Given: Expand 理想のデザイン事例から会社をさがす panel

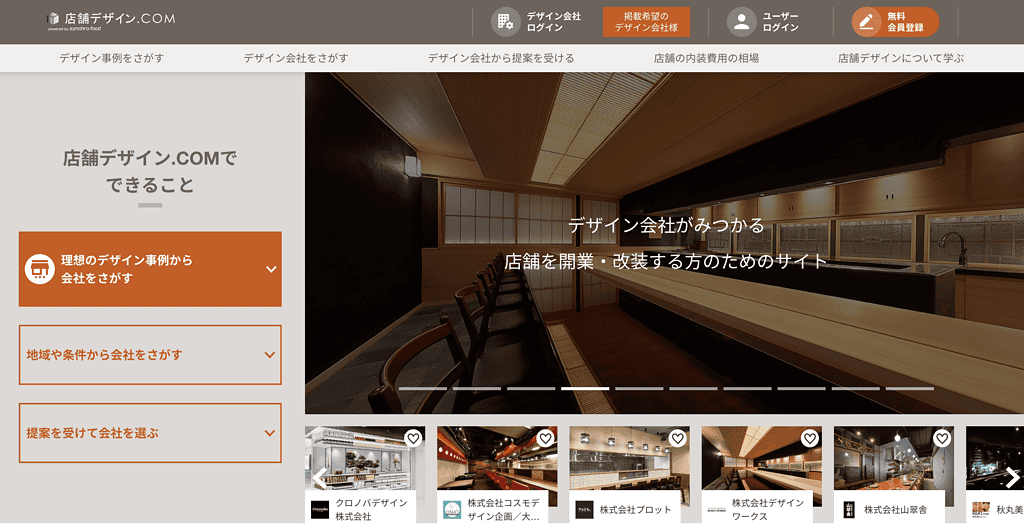Looking at the screenshot, I should (270, 269).
